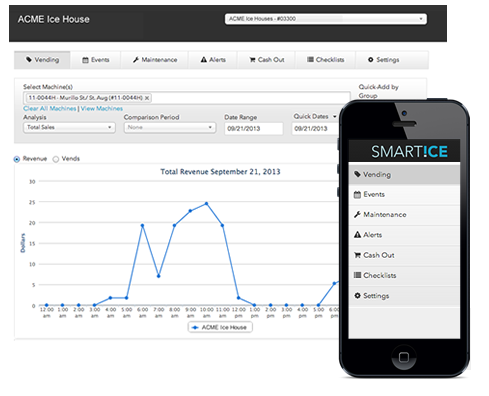Click the 6:00 am data point on chart
The image size is (489, 396).
point(142,226)
